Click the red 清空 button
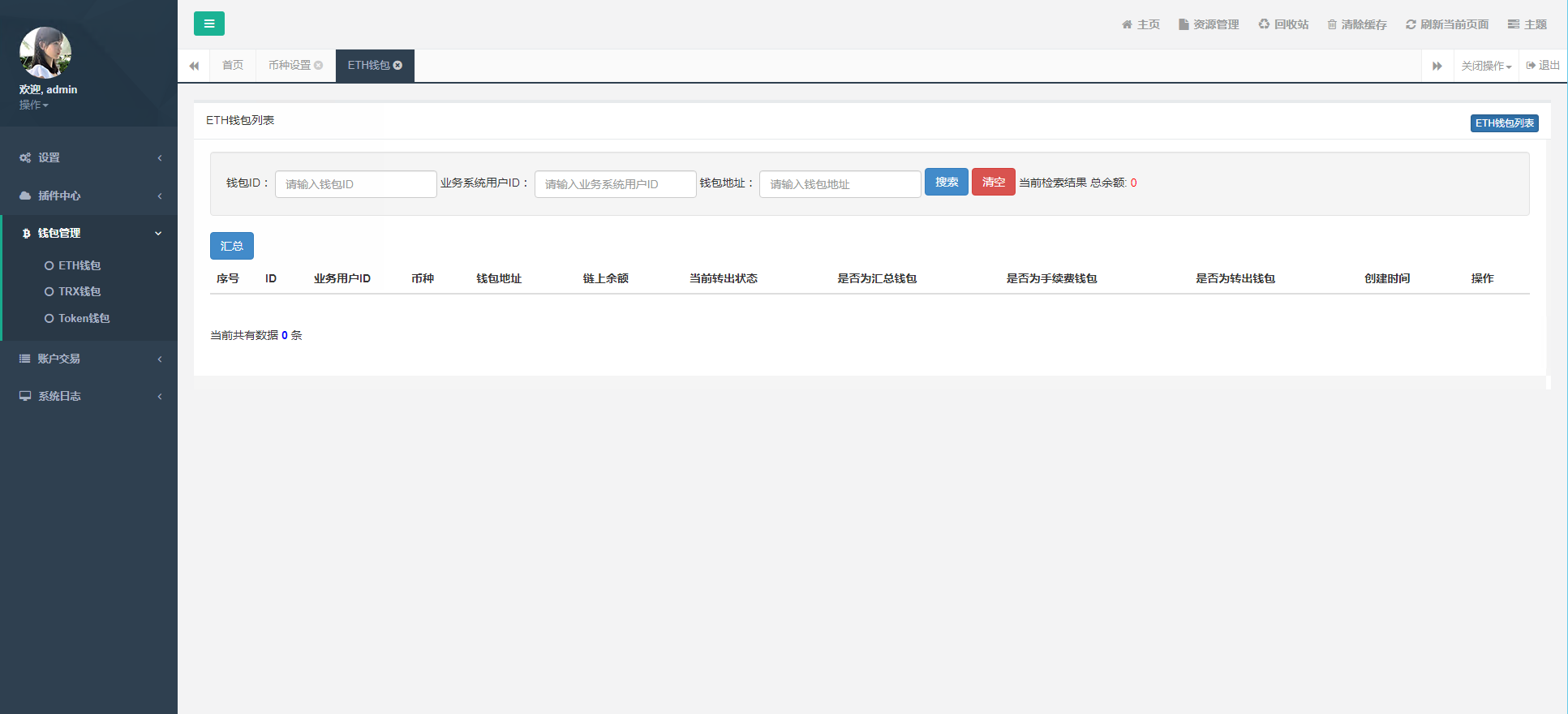This screenshot has height=714, width=1568. click(x=994, y=182)
